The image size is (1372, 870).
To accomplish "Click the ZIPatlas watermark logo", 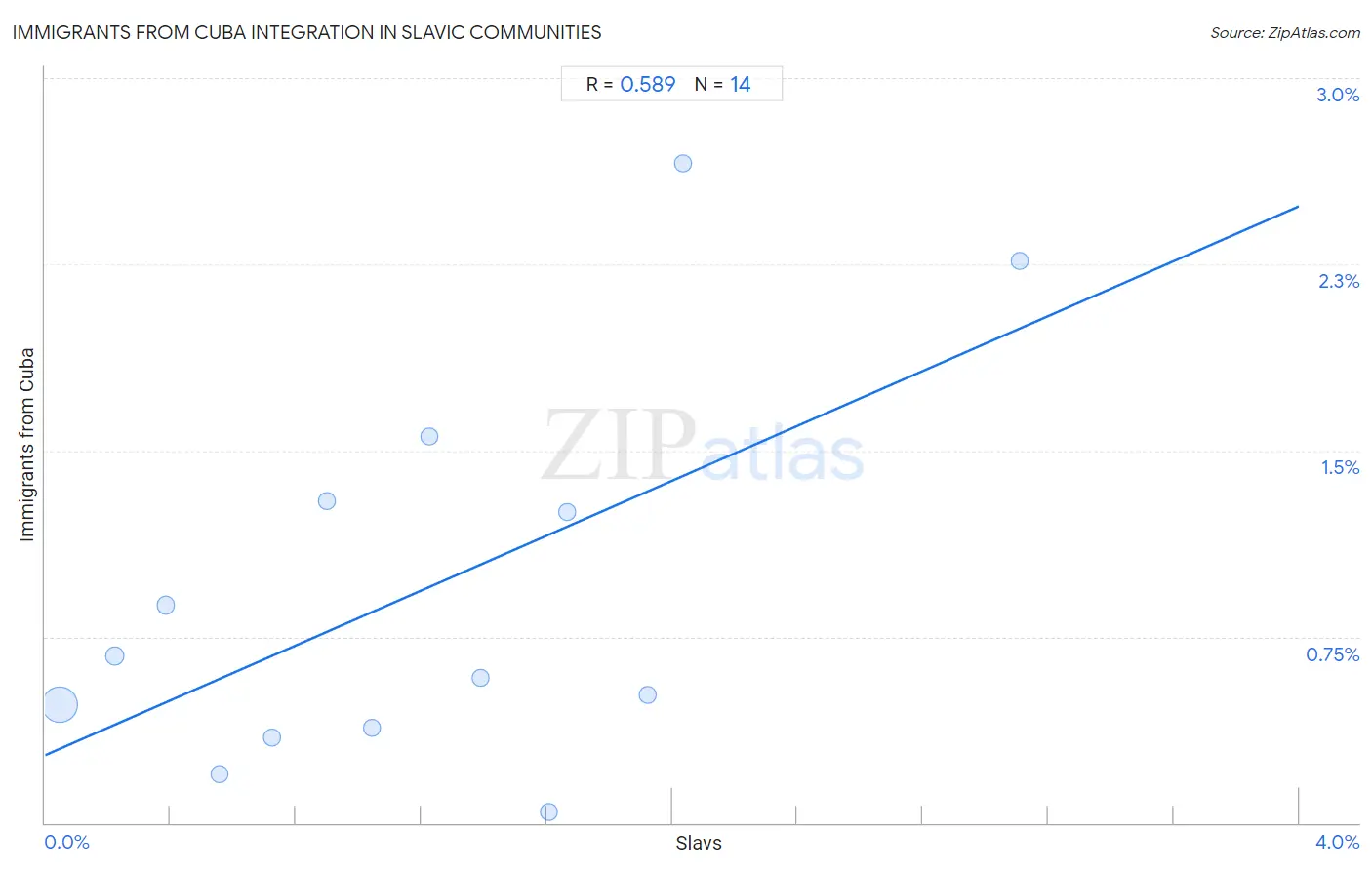I will tap(703, 446).
